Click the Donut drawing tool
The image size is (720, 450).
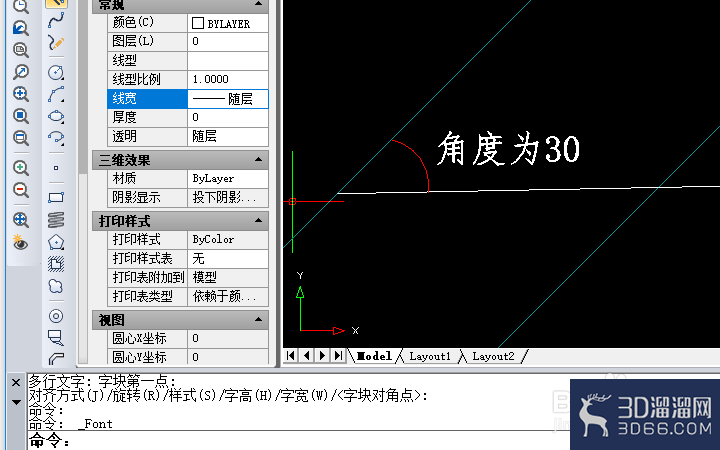coord(56,316)
